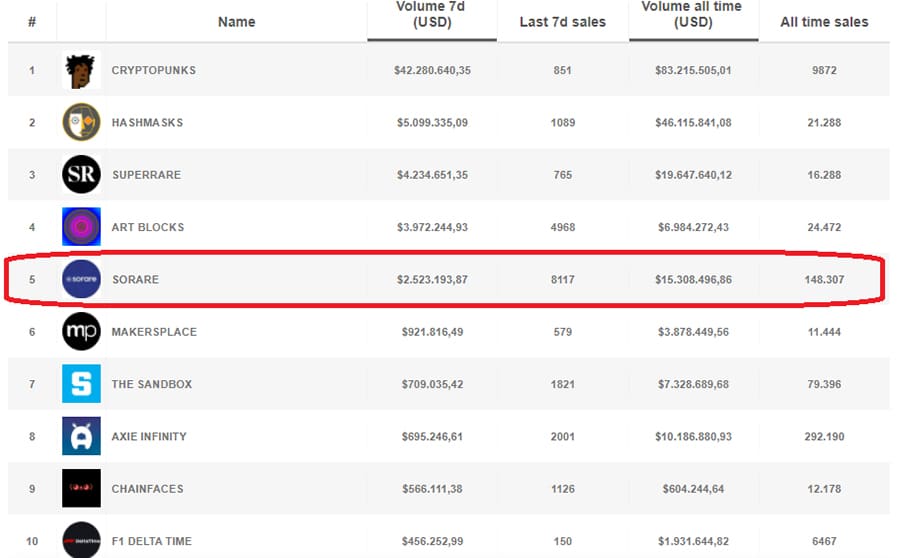Screen dimensions: 900x558
Task: Click the $42.280.640,35 volume cell
Action: [432, 70]
